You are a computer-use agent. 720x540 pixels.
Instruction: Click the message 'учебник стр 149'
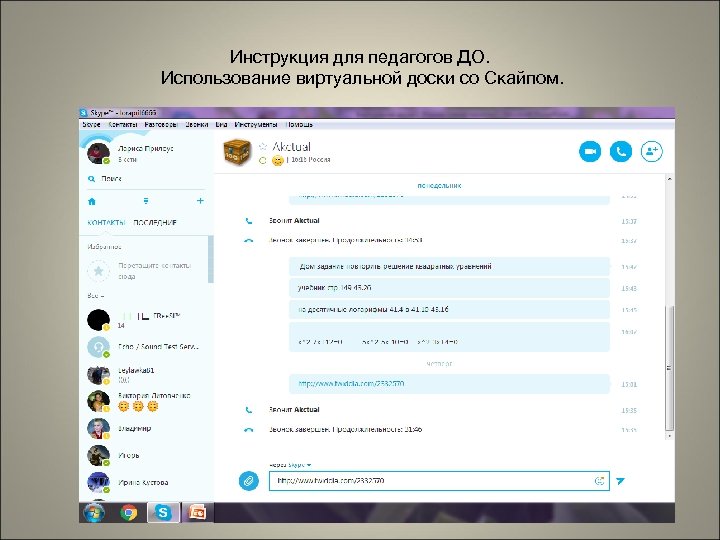pyautogui.click(x=449, y=288)
